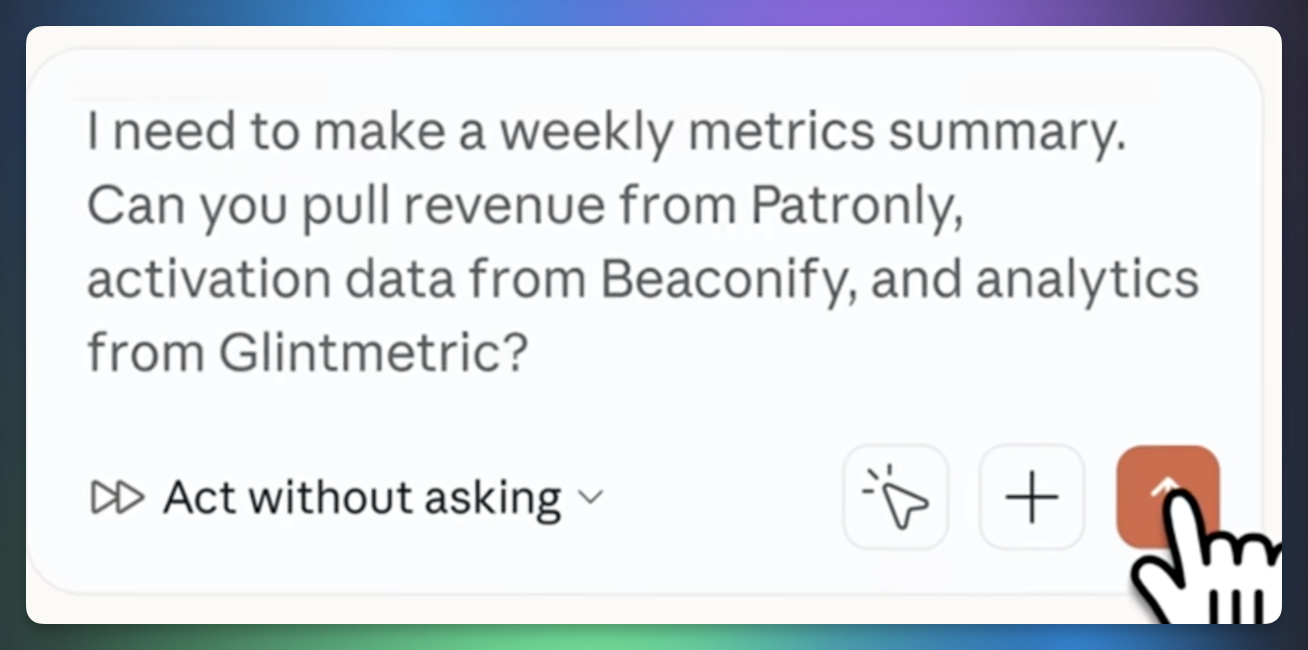Expand the chevron beside 'Act without asking'
Image resolution: width=1308 pixels, height=650 pixels.
coord(592,497)
